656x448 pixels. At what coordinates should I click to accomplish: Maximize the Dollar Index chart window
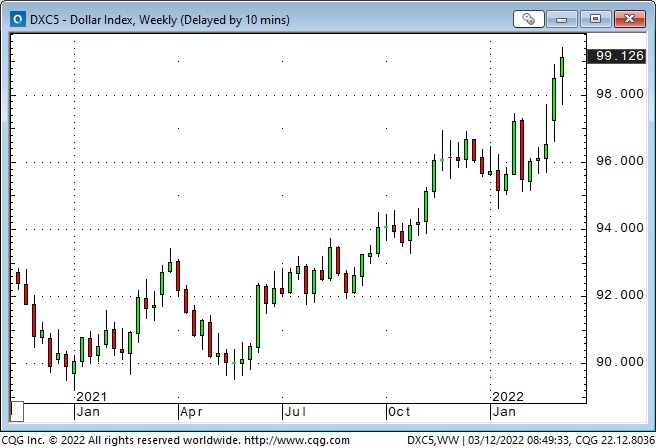pos(595,19)
